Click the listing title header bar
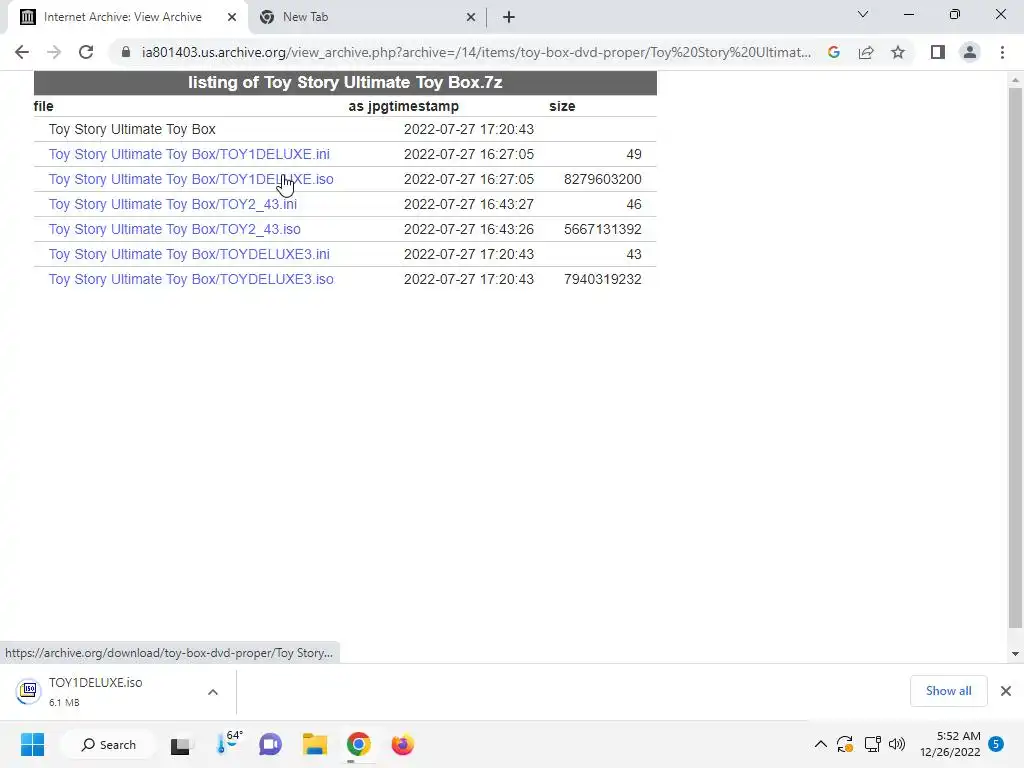Screen dimensions: 1024x768 point(345,82)
